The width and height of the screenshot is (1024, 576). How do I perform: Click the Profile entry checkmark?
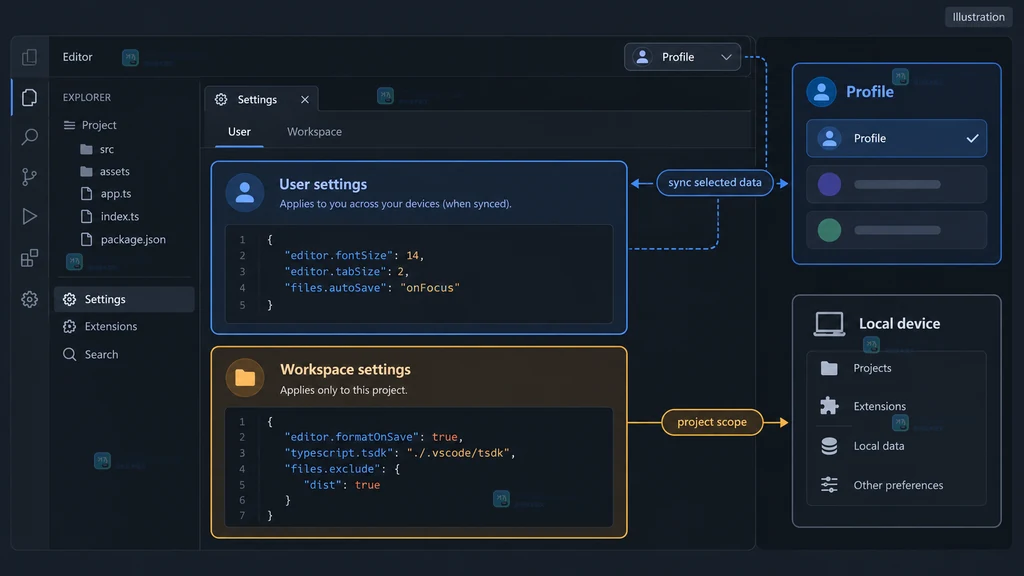click(972, 138)
